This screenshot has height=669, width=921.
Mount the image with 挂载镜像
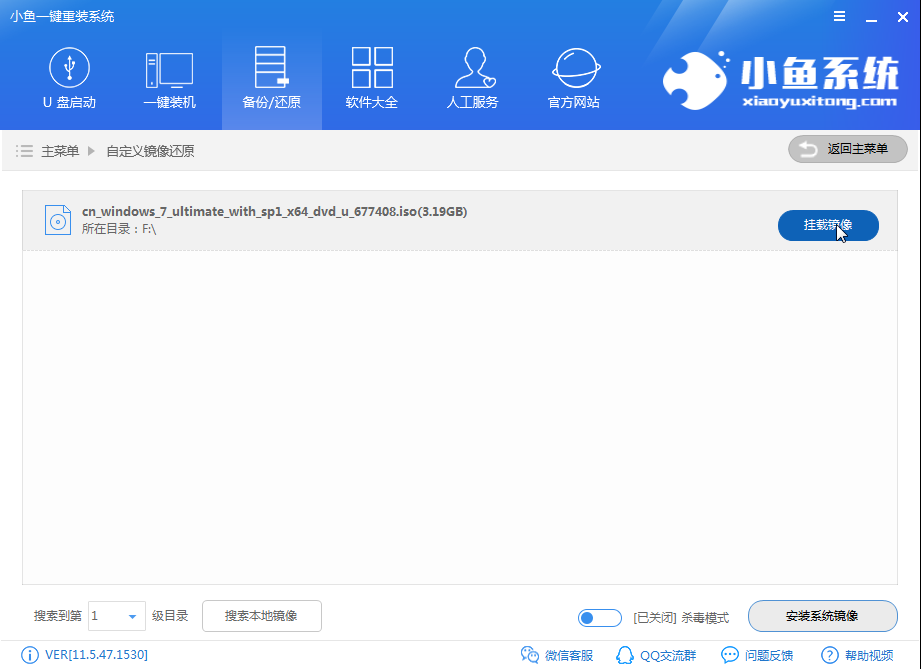pyautogui.click(x=828, y=225)
